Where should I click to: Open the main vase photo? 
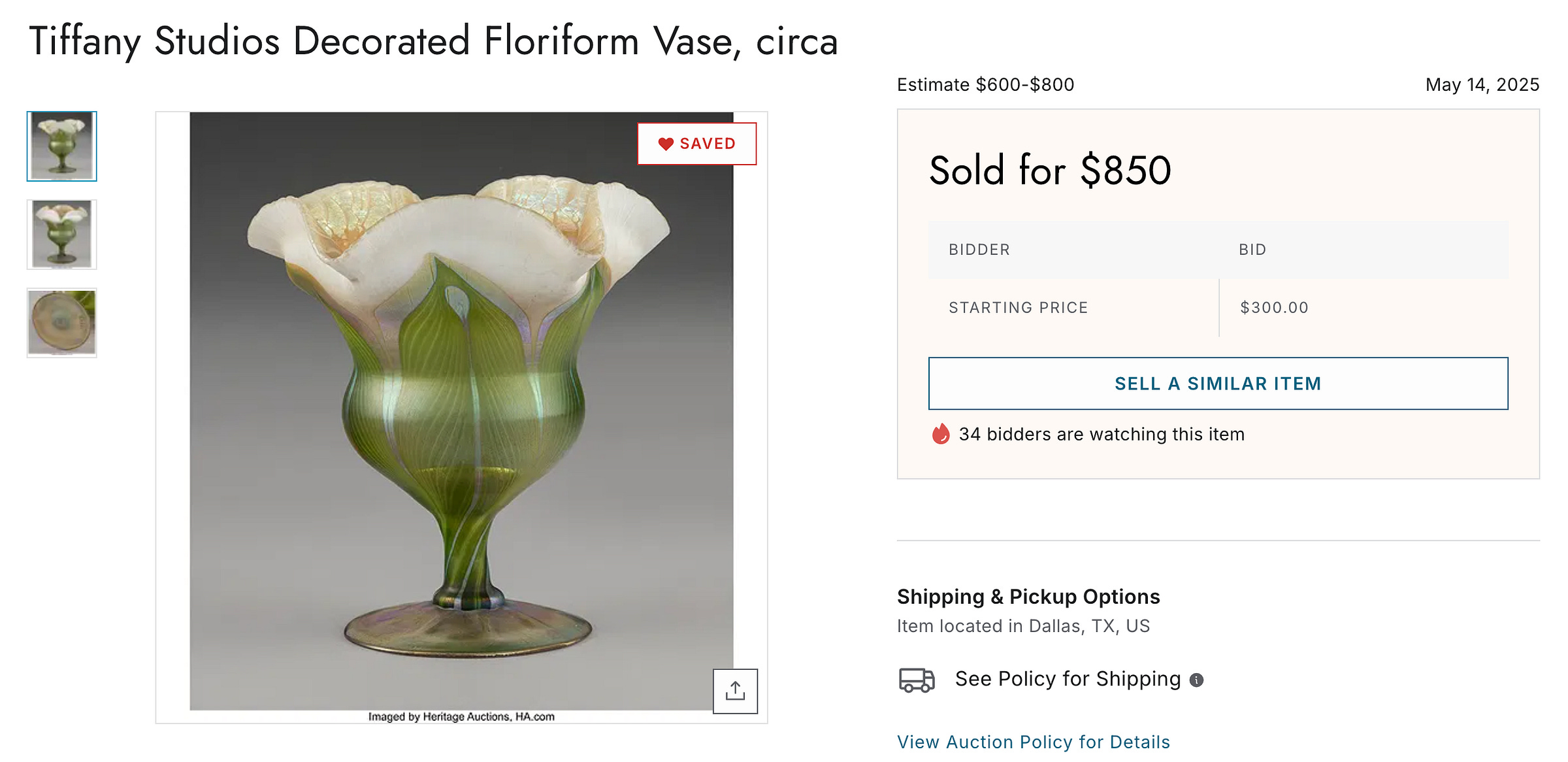point(461,412)
